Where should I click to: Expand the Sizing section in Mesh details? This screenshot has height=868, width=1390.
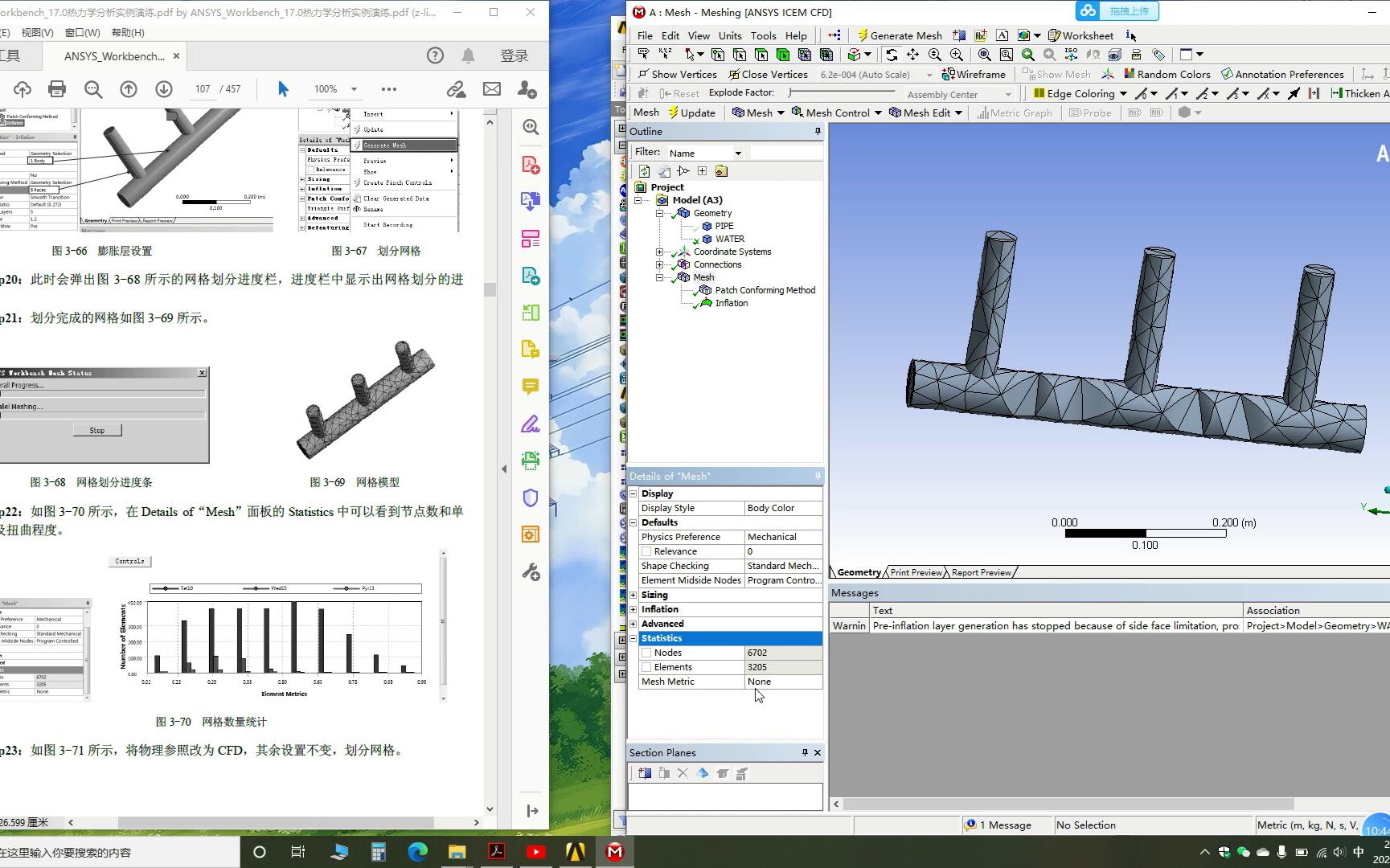point(634,595)
